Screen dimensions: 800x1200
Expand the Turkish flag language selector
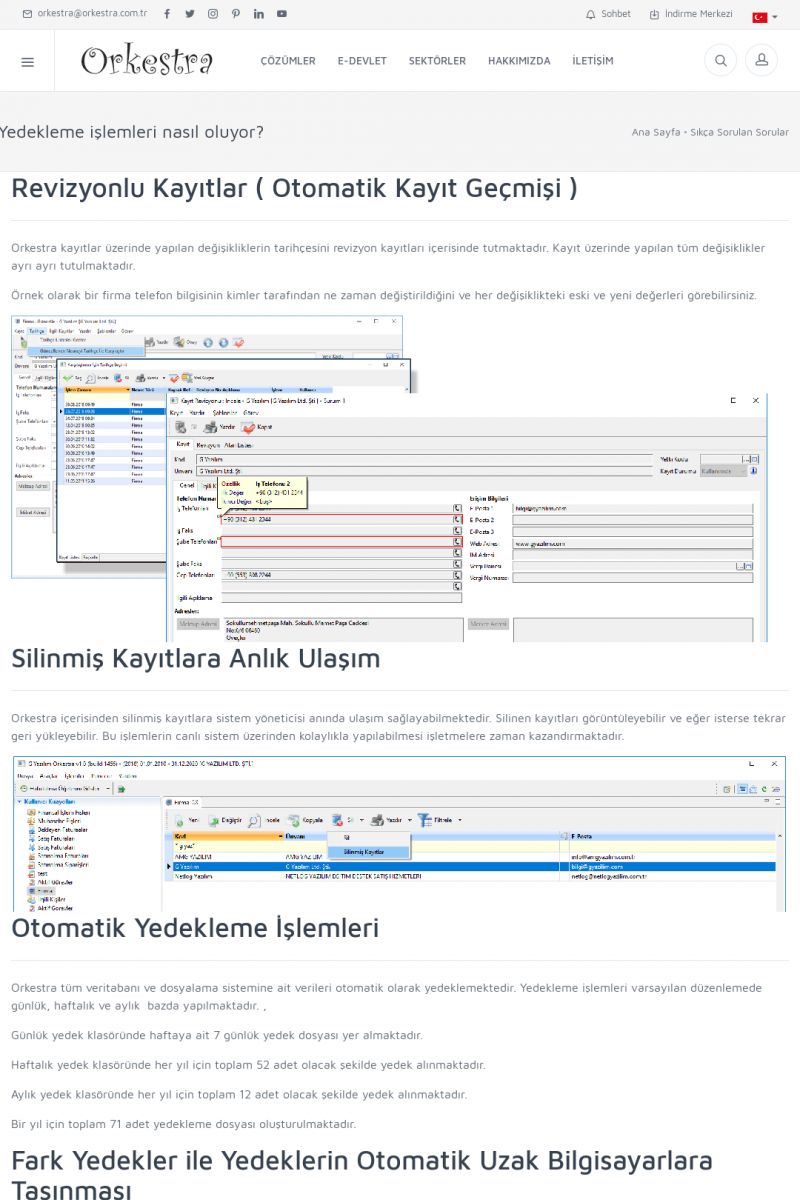pyautogui.click(x=765, y=17)
